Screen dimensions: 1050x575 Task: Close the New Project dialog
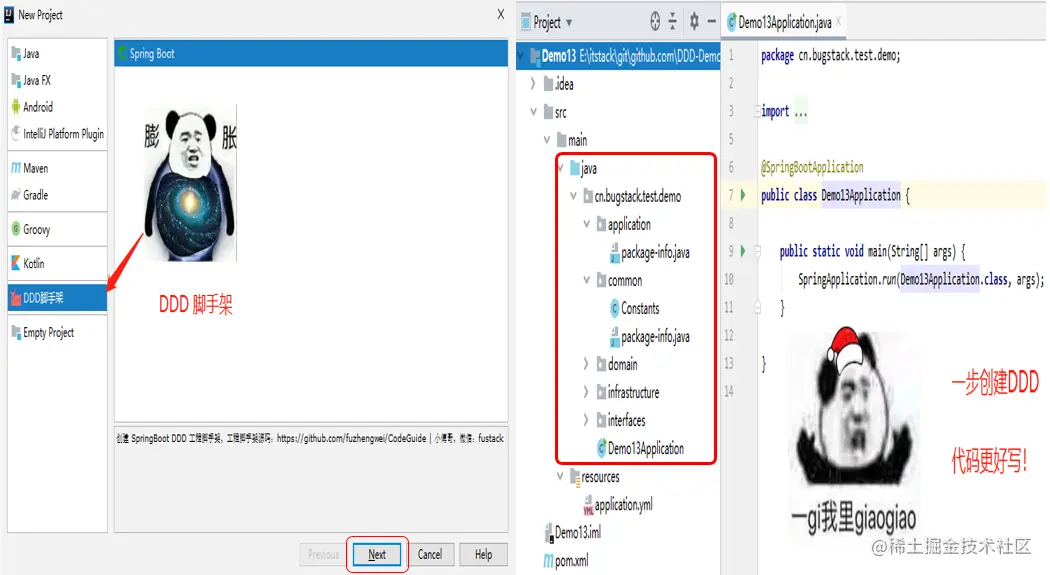[501, 14]
